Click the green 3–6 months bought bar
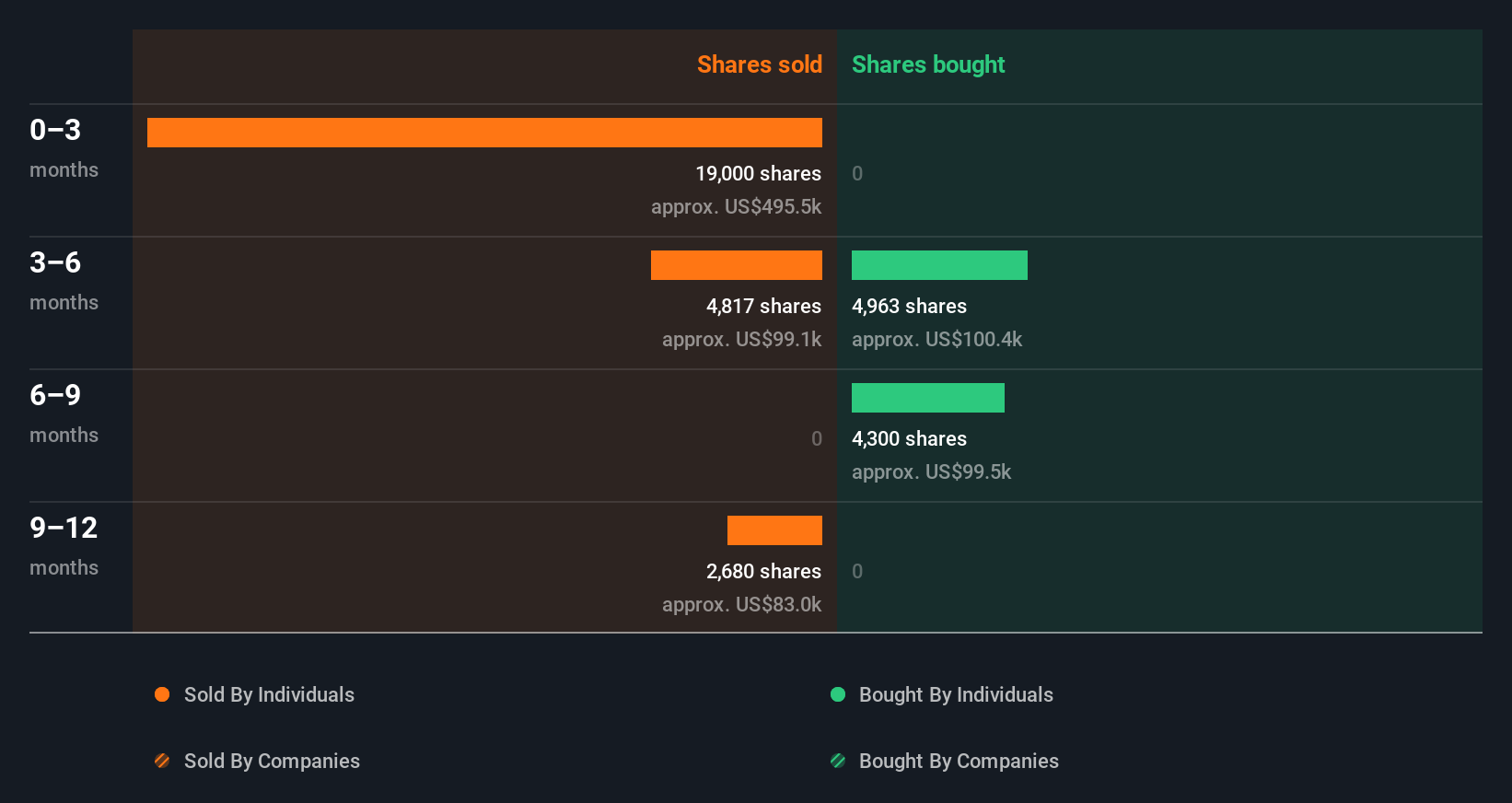The width and height of the screenshot is (1512, 803). coord(939,265)
